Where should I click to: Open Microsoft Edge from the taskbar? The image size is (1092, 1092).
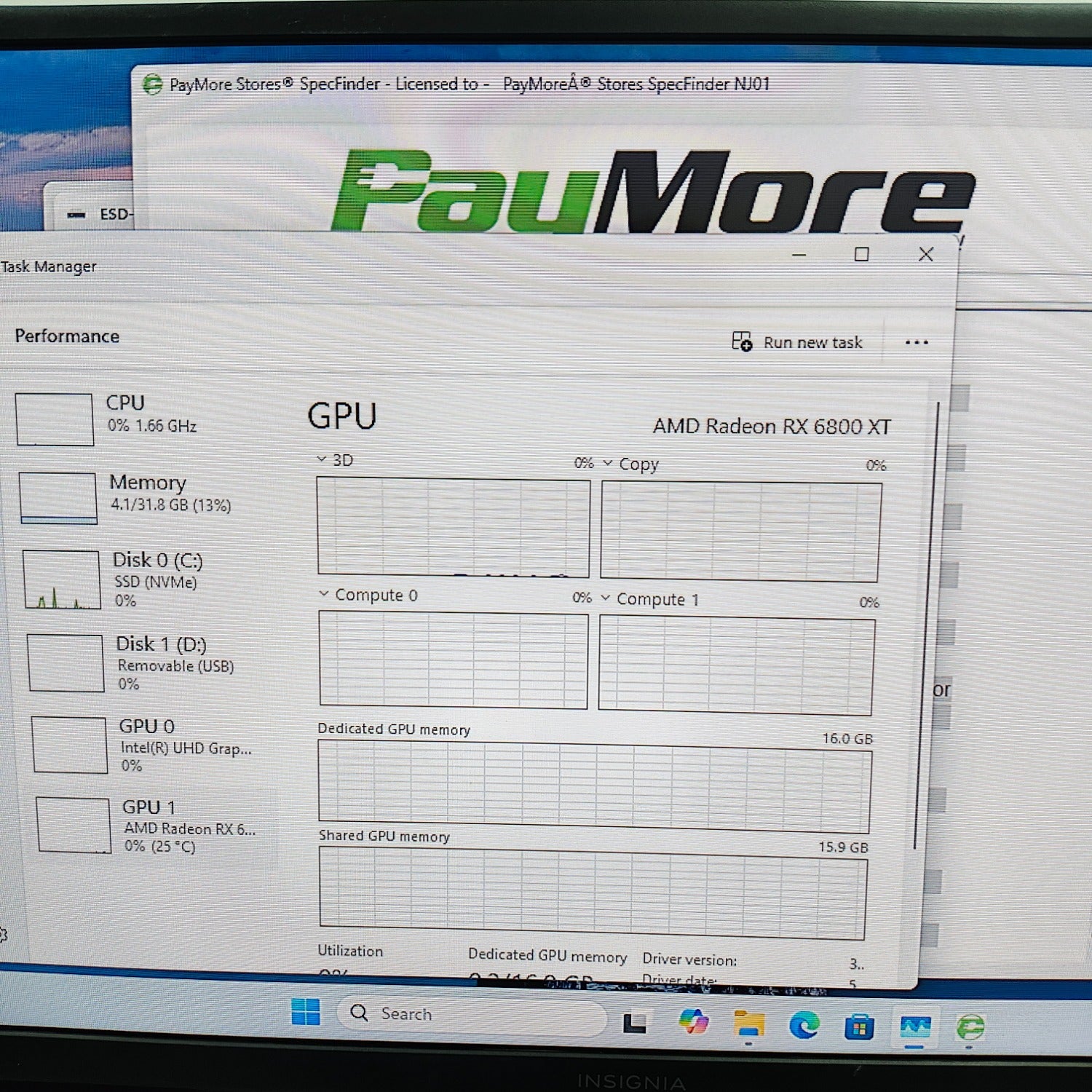point(804,1026)
